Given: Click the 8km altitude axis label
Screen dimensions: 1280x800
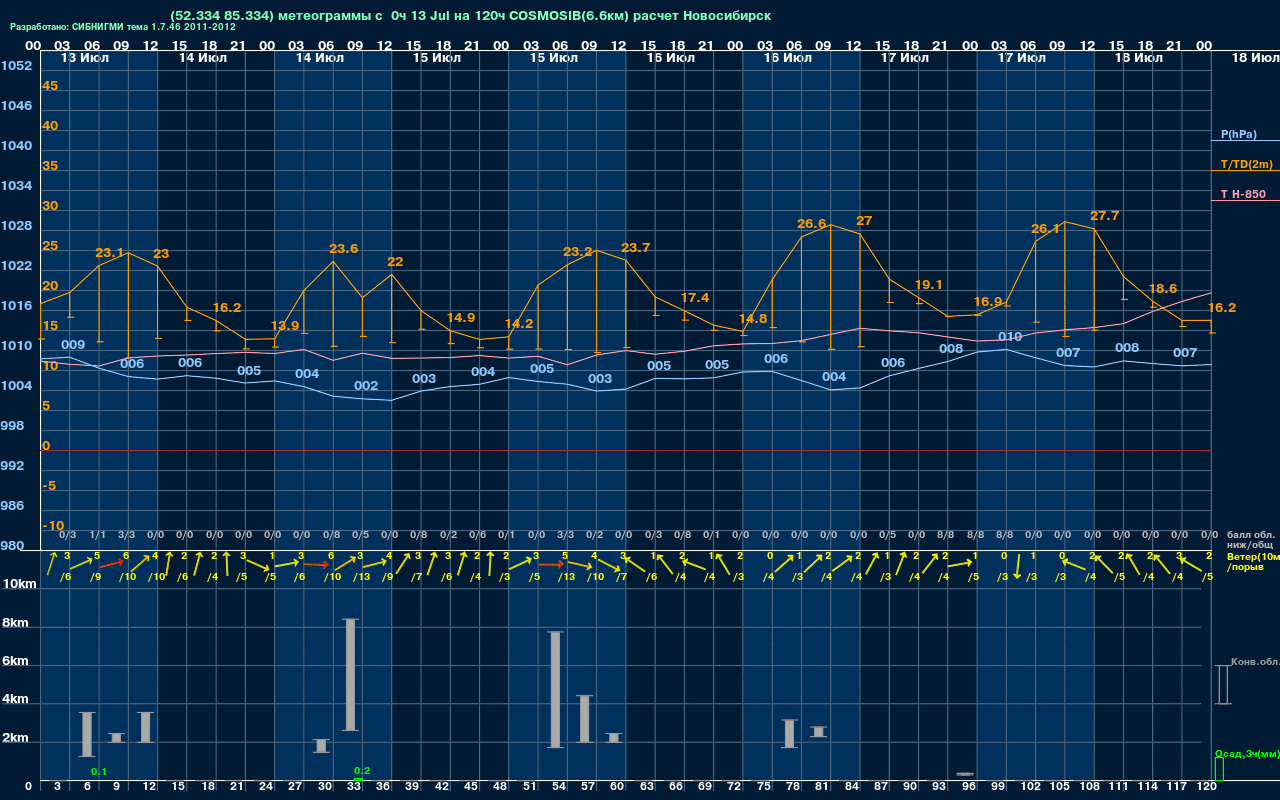Looking at the screenshot, I should point(17,623).
